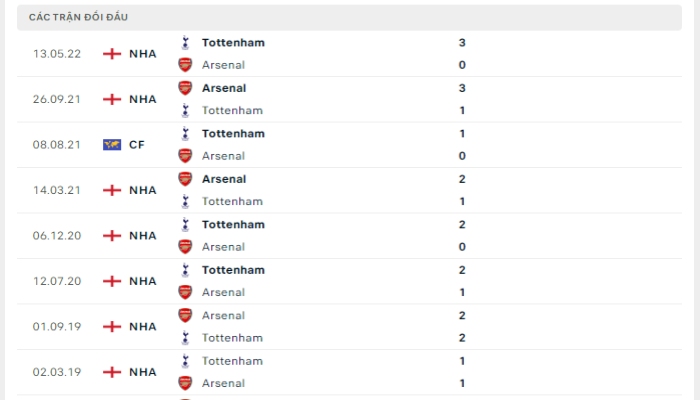Open Tottenham team link in 08.08.21 match
700x400 pixels.
[233, 133]
